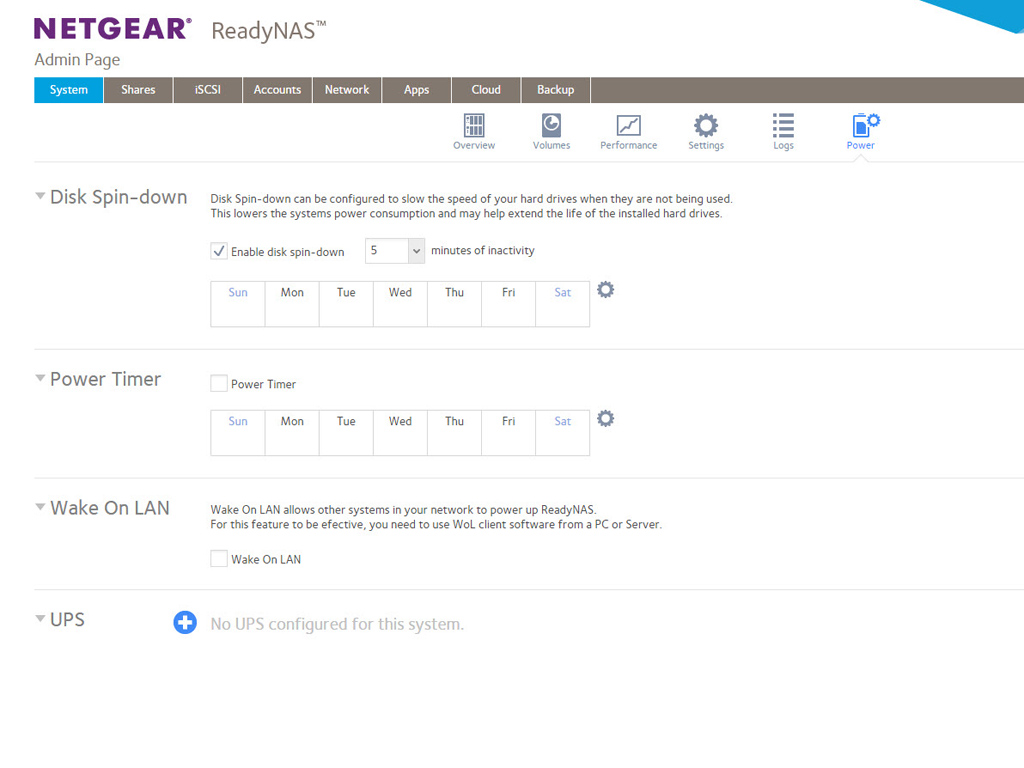Click the Disk Spin-down schedule gear icon
1024x768 pixels.
coord(605,289)
